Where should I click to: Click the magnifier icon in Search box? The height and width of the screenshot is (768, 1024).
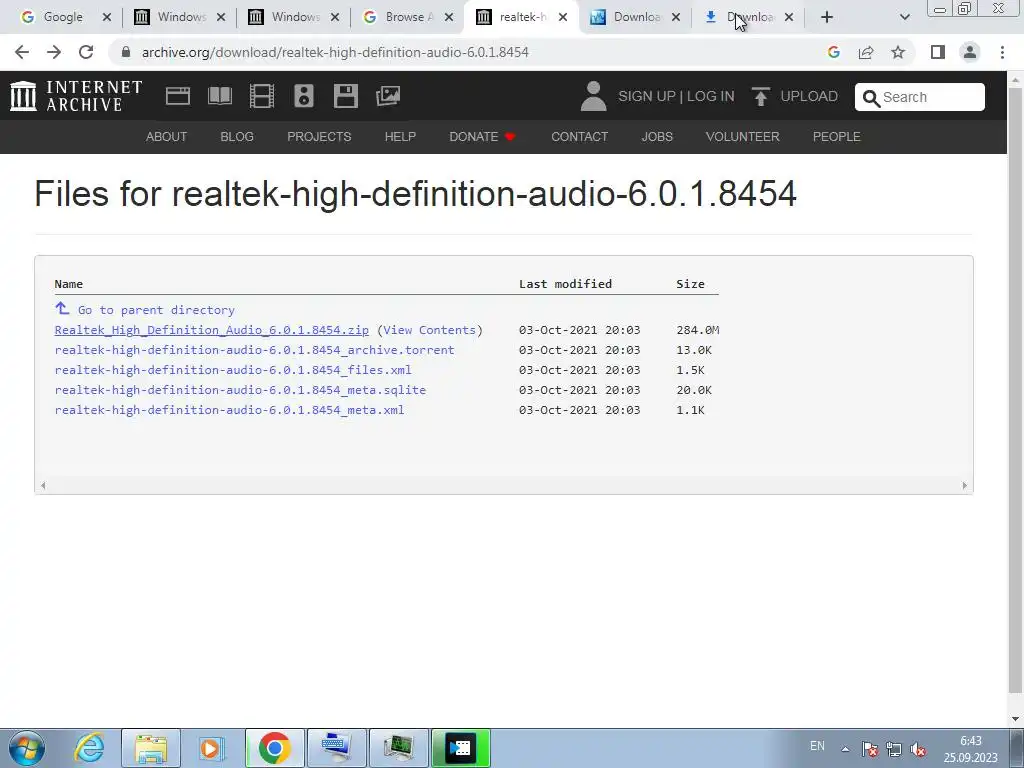point(871,98)
